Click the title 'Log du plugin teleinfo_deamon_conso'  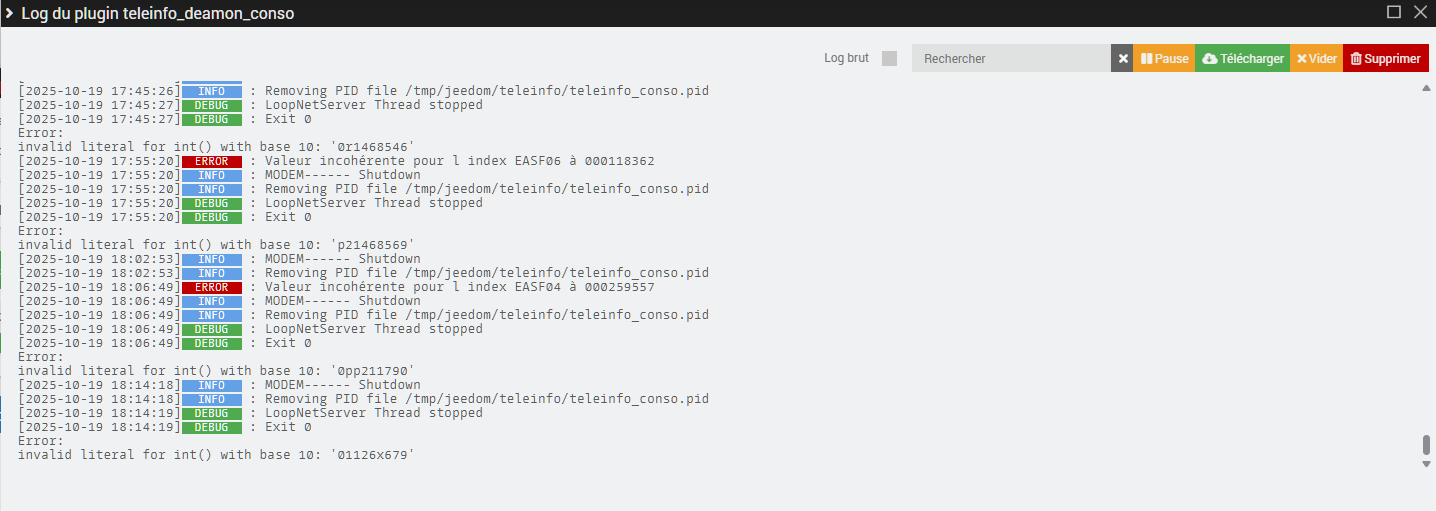point(158,14)
